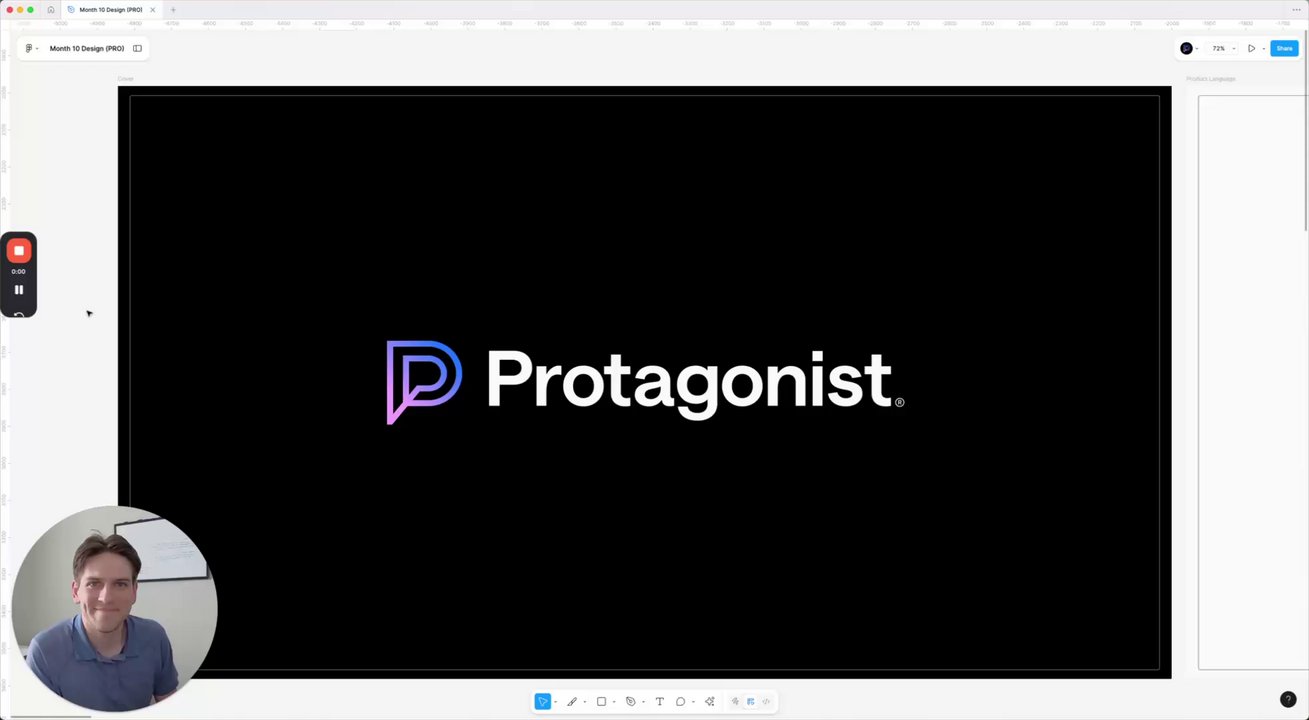This screenshot has width=1309, height=720.
Task: Switch to Design mode in the toolbar
Action: 751,702
